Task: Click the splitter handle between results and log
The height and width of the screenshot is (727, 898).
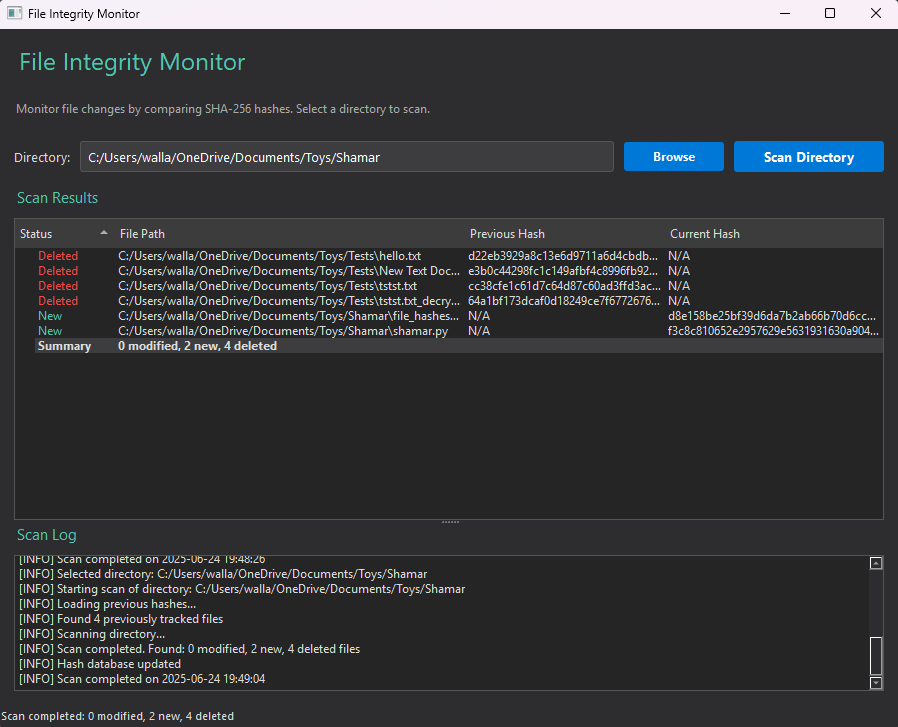Action: (x=450, y=522)
